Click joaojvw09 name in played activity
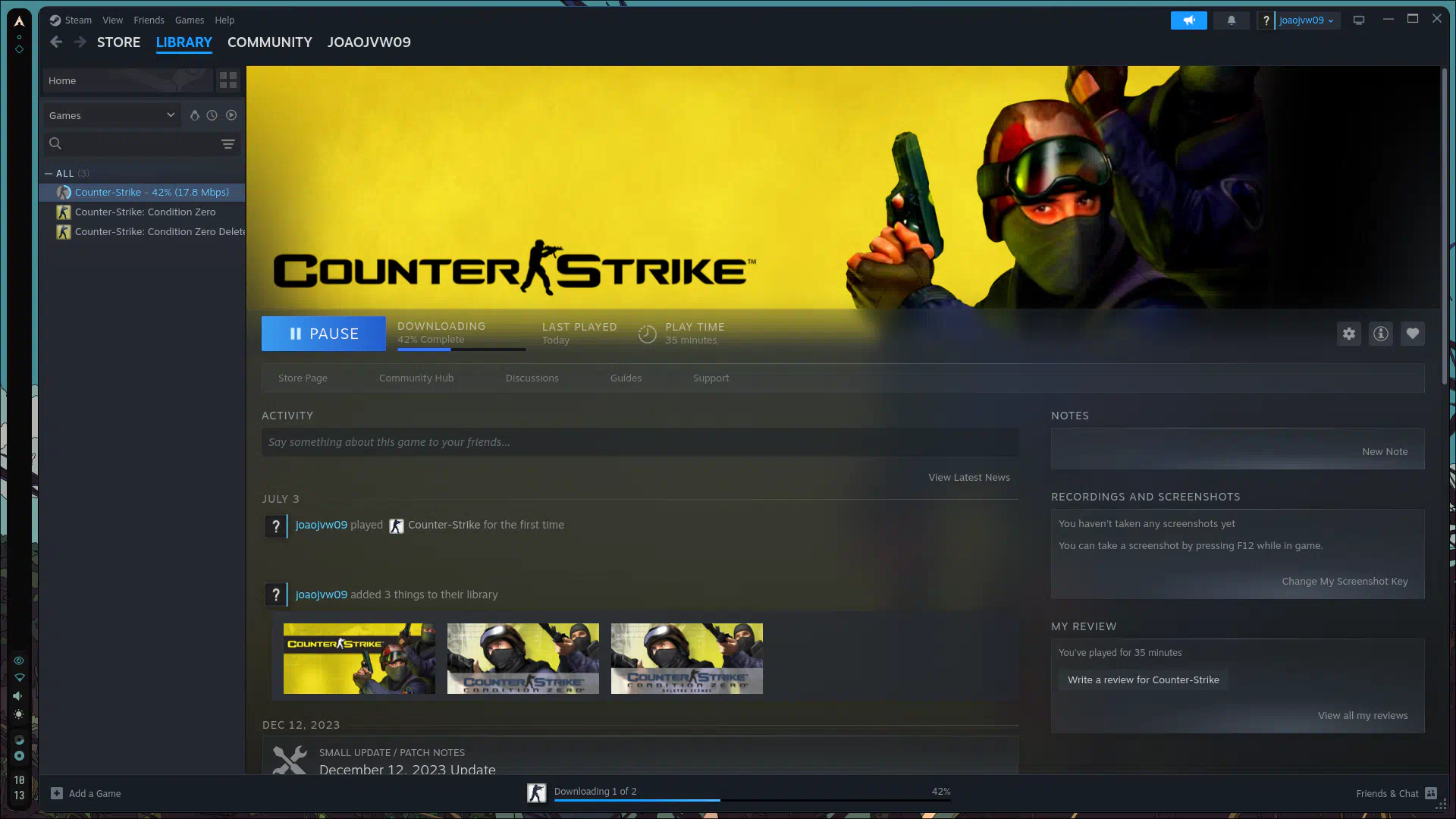The height and width of the screenshot is (819, 1456). point(322,525)
